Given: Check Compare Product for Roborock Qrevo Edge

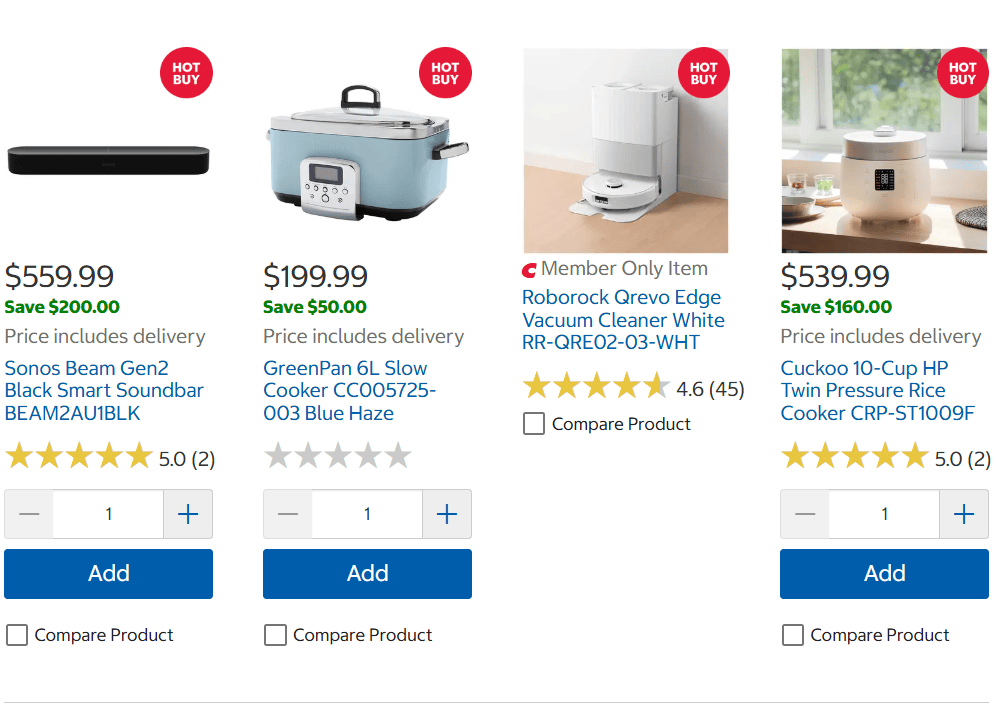Looking at the screenshot, I should point(534,424).
